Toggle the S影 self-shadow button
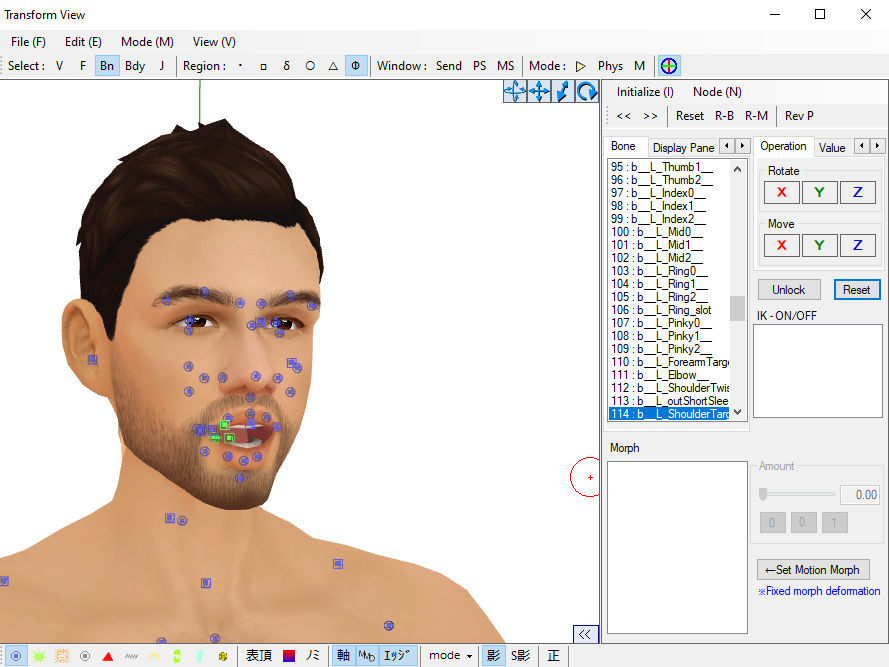 pos(520,656)
